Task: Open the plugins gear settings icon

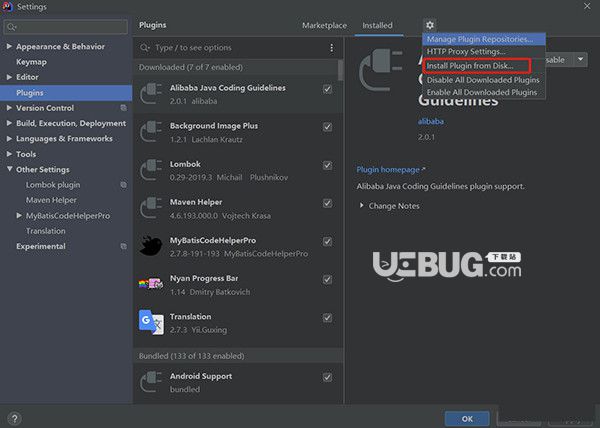Action: pyautogui.click(x=430, y=25)
